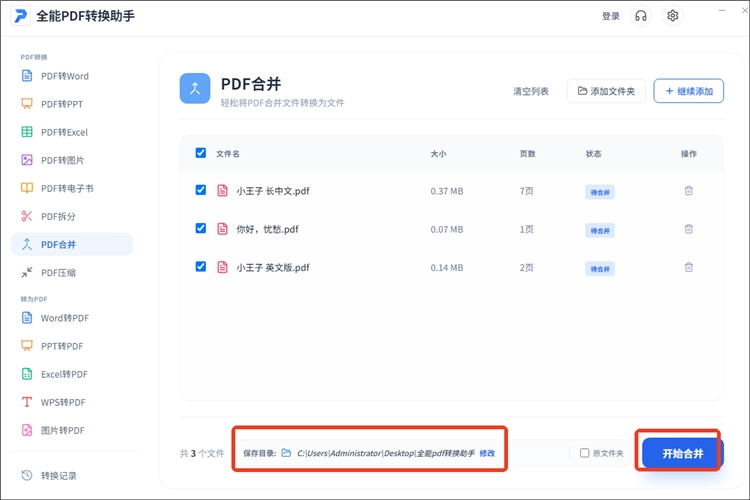Open 图片转PDF sidebar item
Image resolution: width=750 pixels, height=500 pixels.
click(x=72, y=430)
